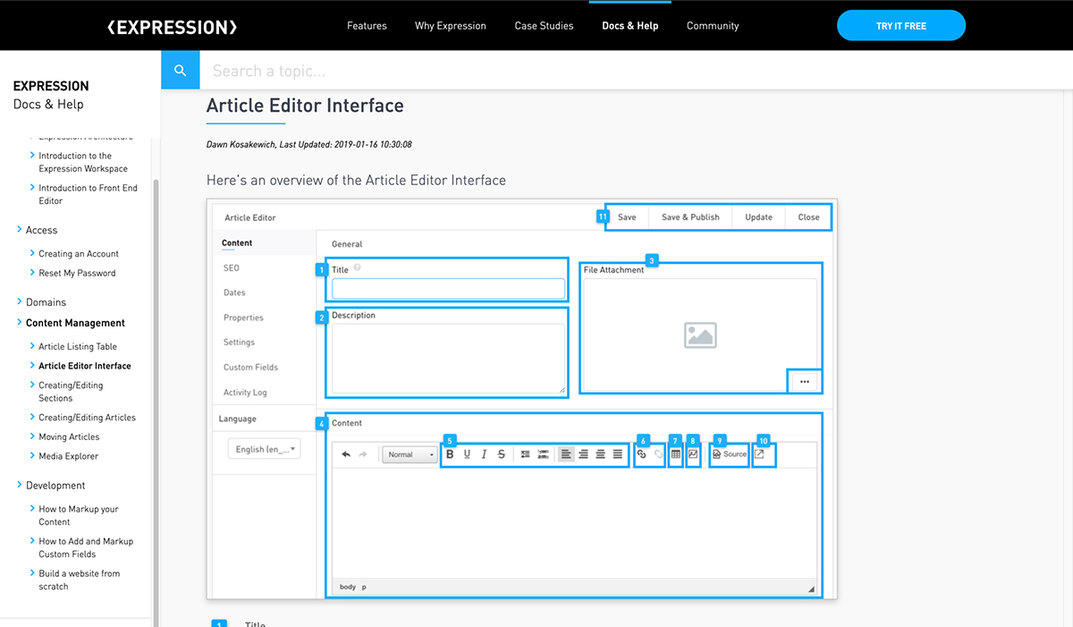Open the Source code view
The height and width of the screenshot is (627, 1073).
click(x=728, y=455)
